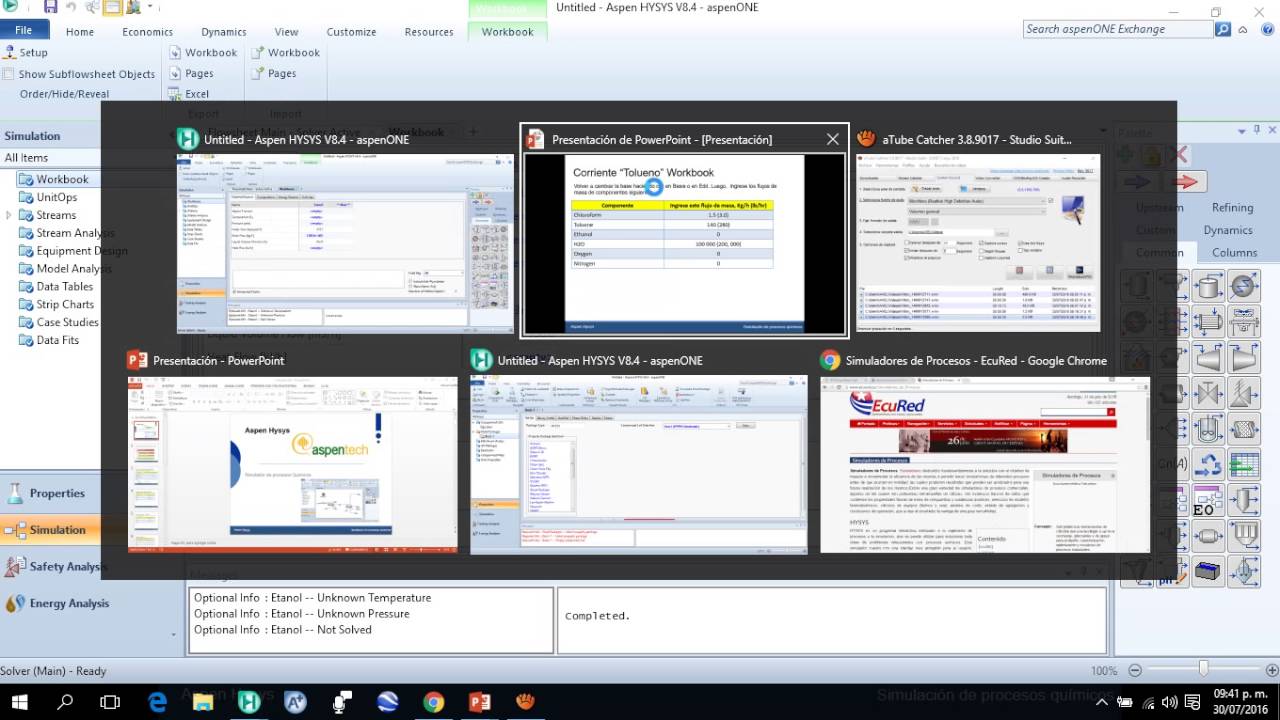1280x720 pixels.
Task: Toggle Show Subflowsheet Objects checkbox
Action: [x=9, y=74]
